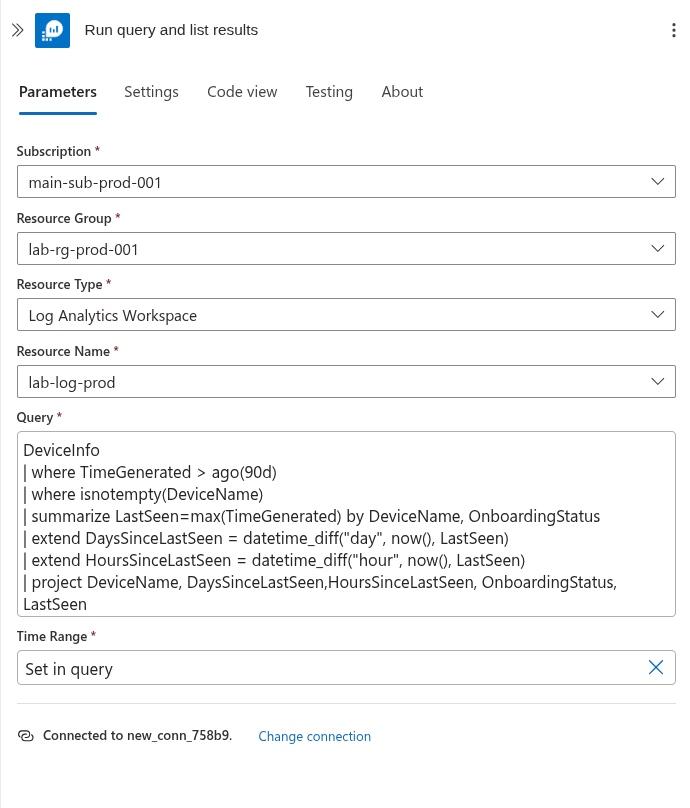The image size is (690, 808).
Task: Expand the Resource Type dropdown chevron
Action: 658,314
